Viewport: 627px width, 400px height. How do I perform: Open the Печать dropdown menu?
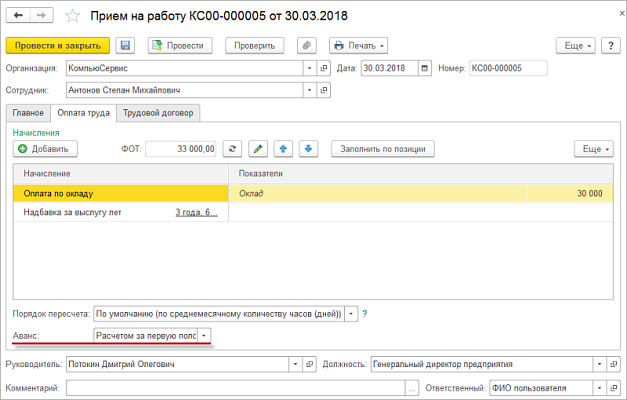click(358, 46)
